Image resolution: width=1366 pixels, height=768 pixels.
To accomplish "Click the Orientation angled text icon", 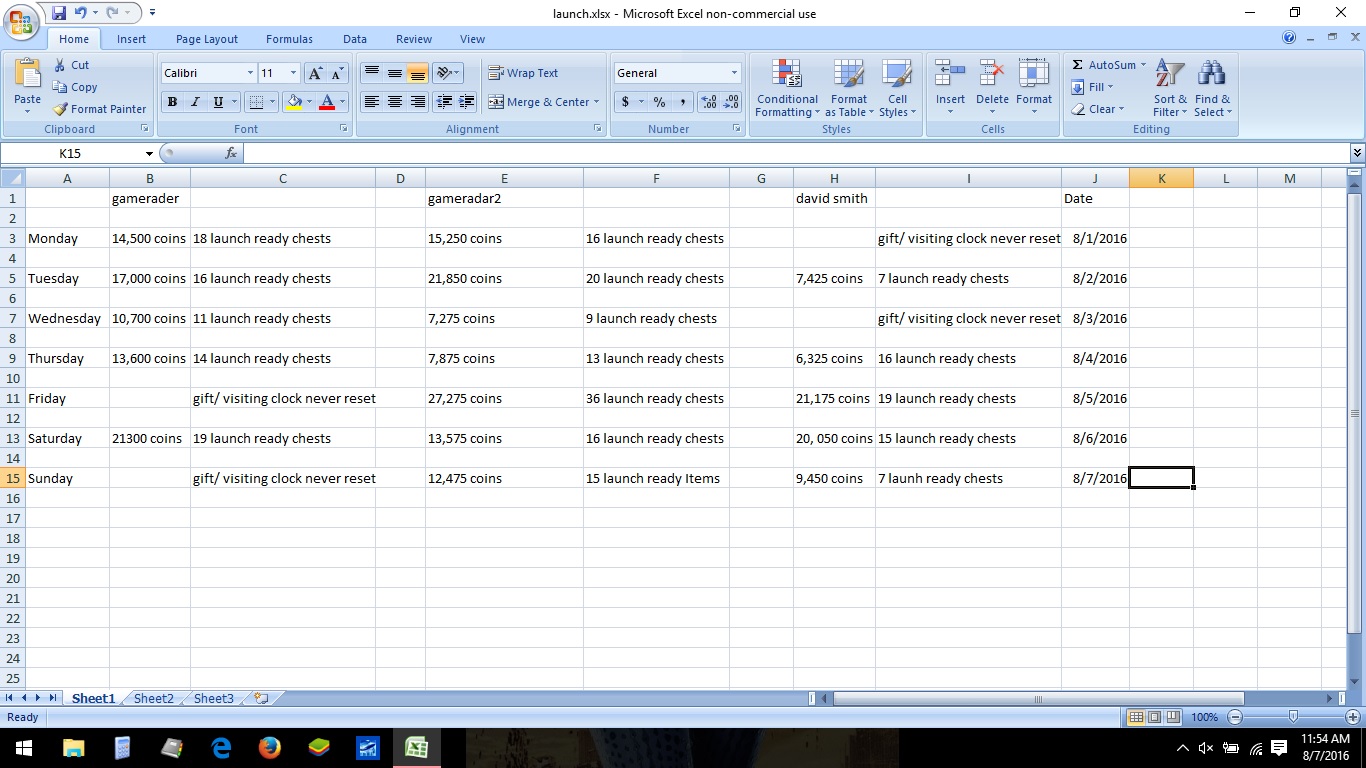I will (x=444, y=73).
